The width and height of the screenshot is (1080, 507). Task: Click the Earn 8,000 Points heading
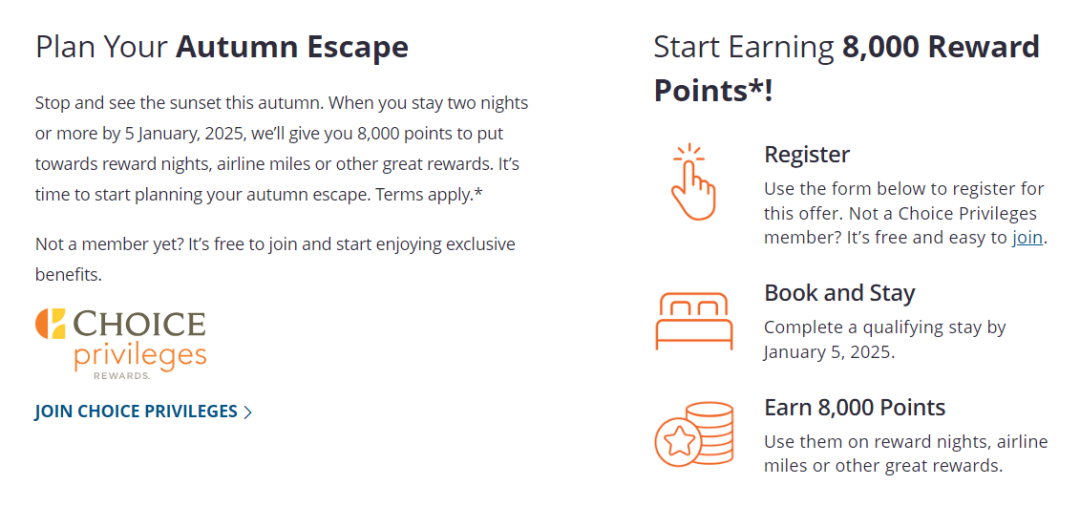point(855,407)
